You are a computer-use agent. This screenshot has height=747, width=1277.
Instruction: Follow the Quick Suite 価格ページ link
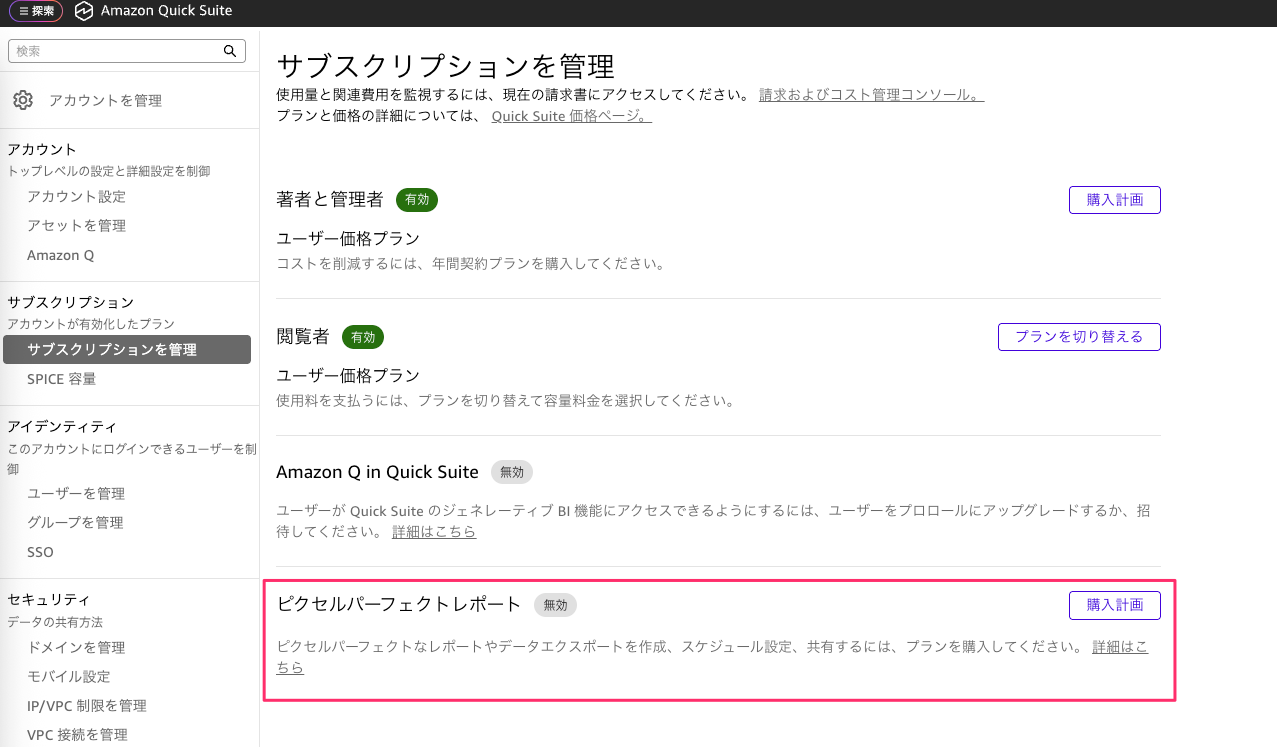pyautogui.click(x=571, y=116)
